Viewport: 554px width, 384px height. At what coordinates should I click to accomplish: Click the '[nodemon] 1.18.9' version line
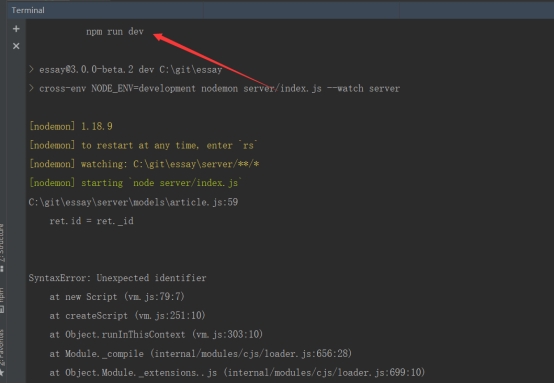(x=71, y=126)
